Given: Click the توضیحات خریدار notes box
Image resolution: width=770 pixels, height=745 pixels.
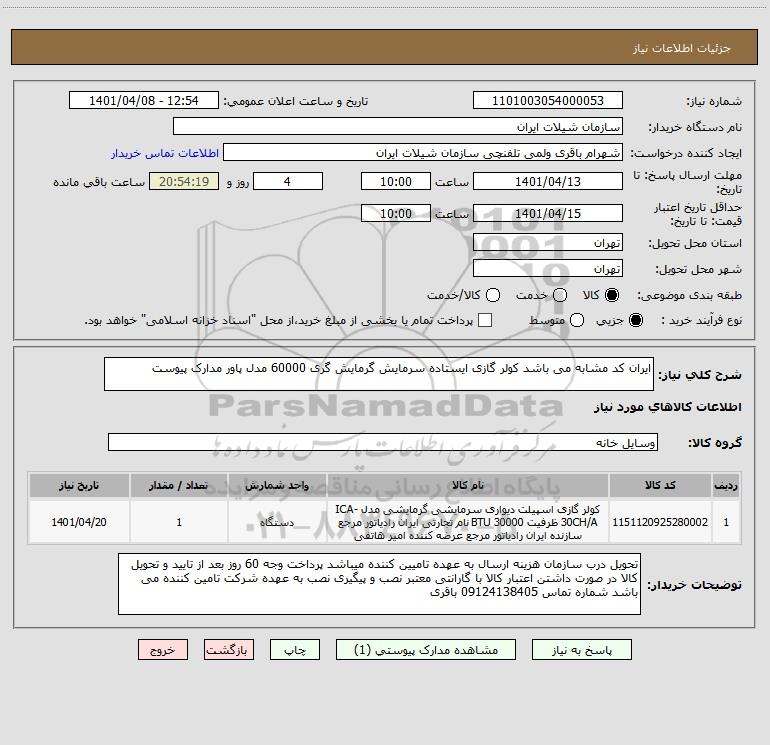Looking at the screenshot, I should coord(379,583).
